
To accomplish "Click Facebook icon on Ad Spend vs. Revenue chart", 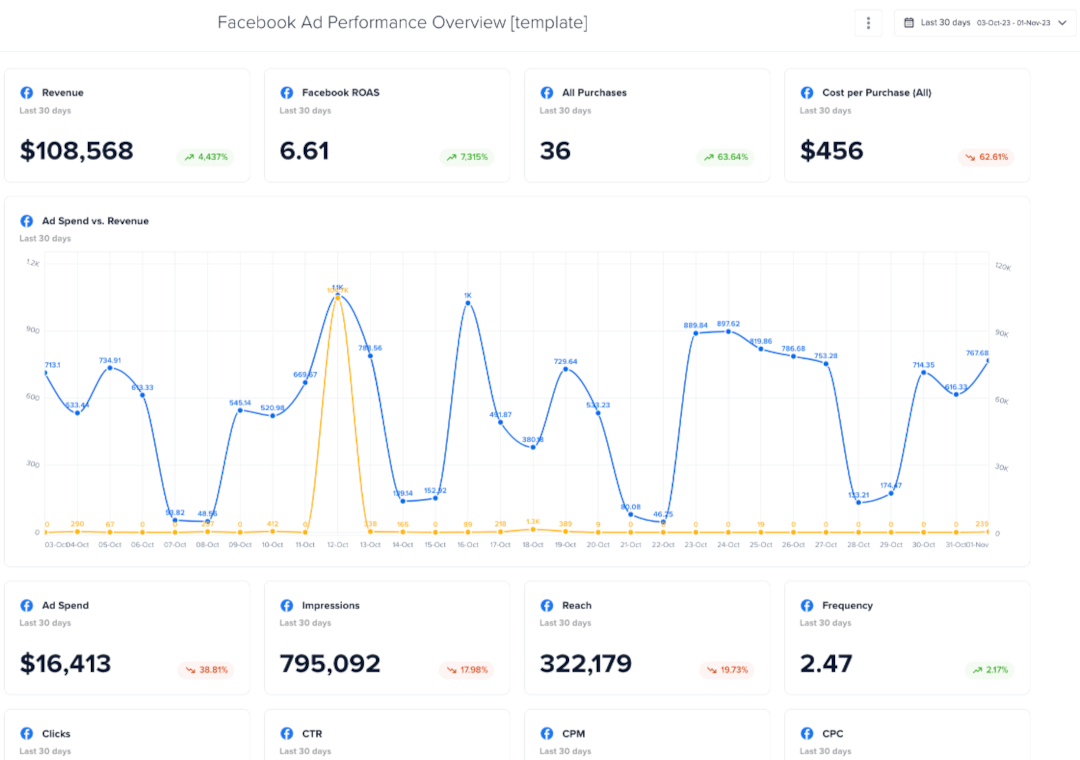I will coord(27,220).
